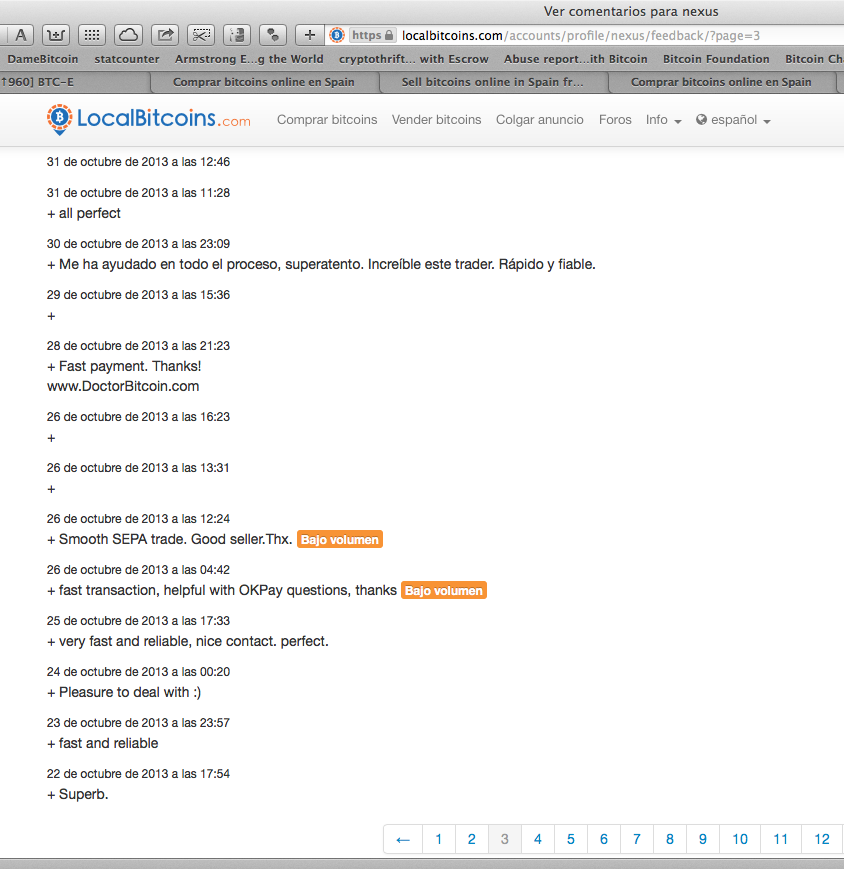Open Vender bitcoins nav link
Viewport: 844px width, 869px height.
pyautogui.click(x=436, y=120)
